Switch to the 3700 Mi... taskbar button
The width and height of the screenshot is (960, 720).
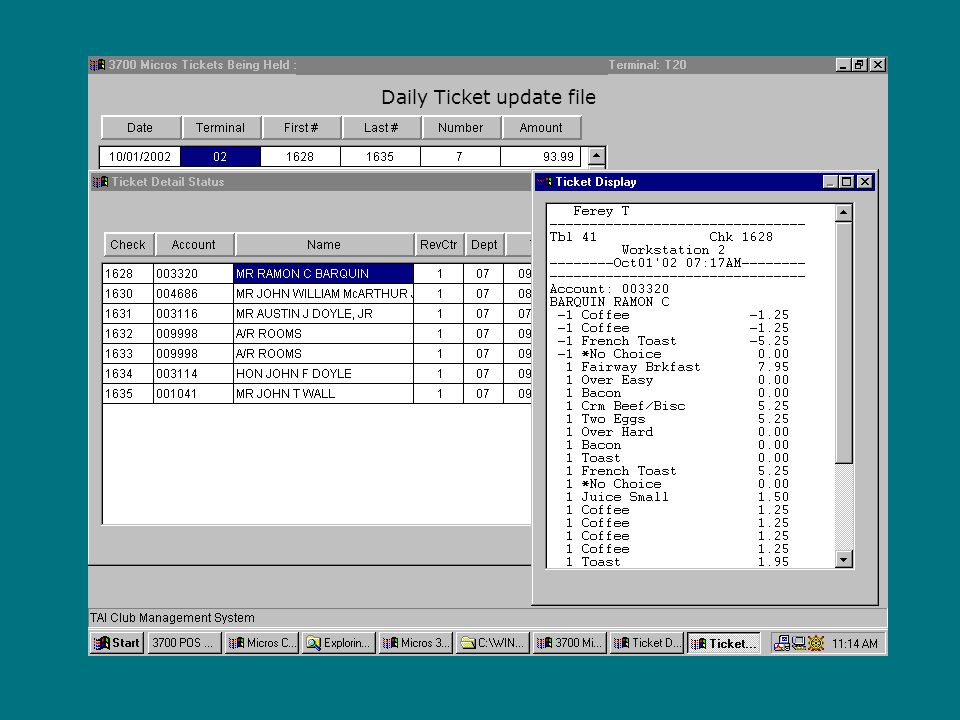570,643
